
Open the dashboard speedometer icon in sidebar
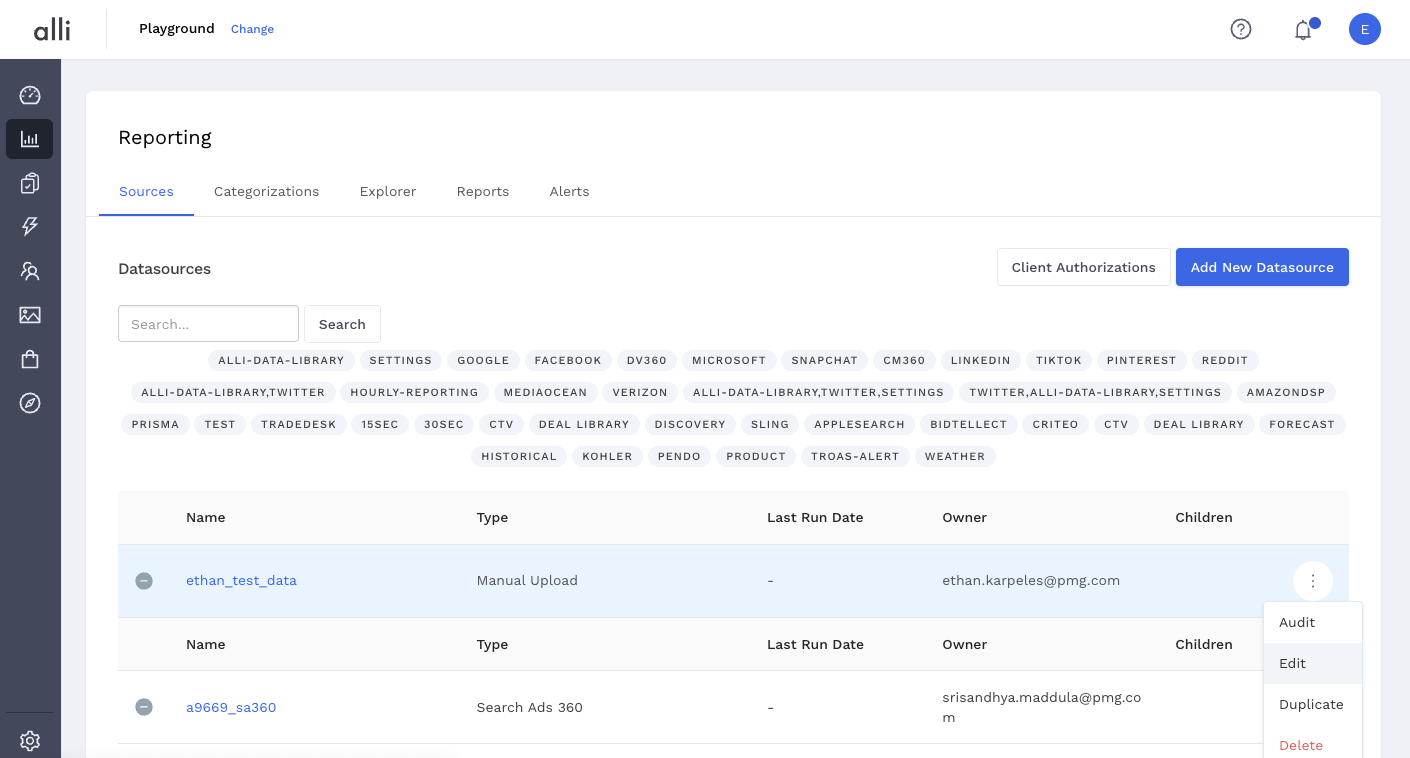(x=29, y=94)
